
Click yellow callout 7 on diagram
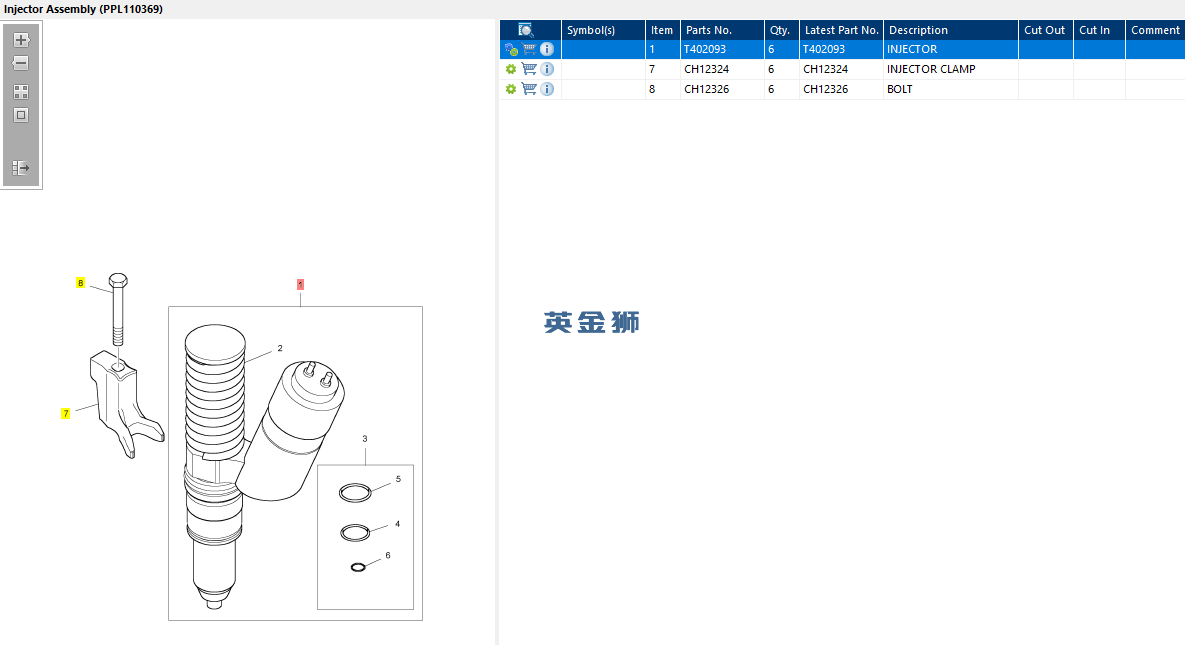66,414
